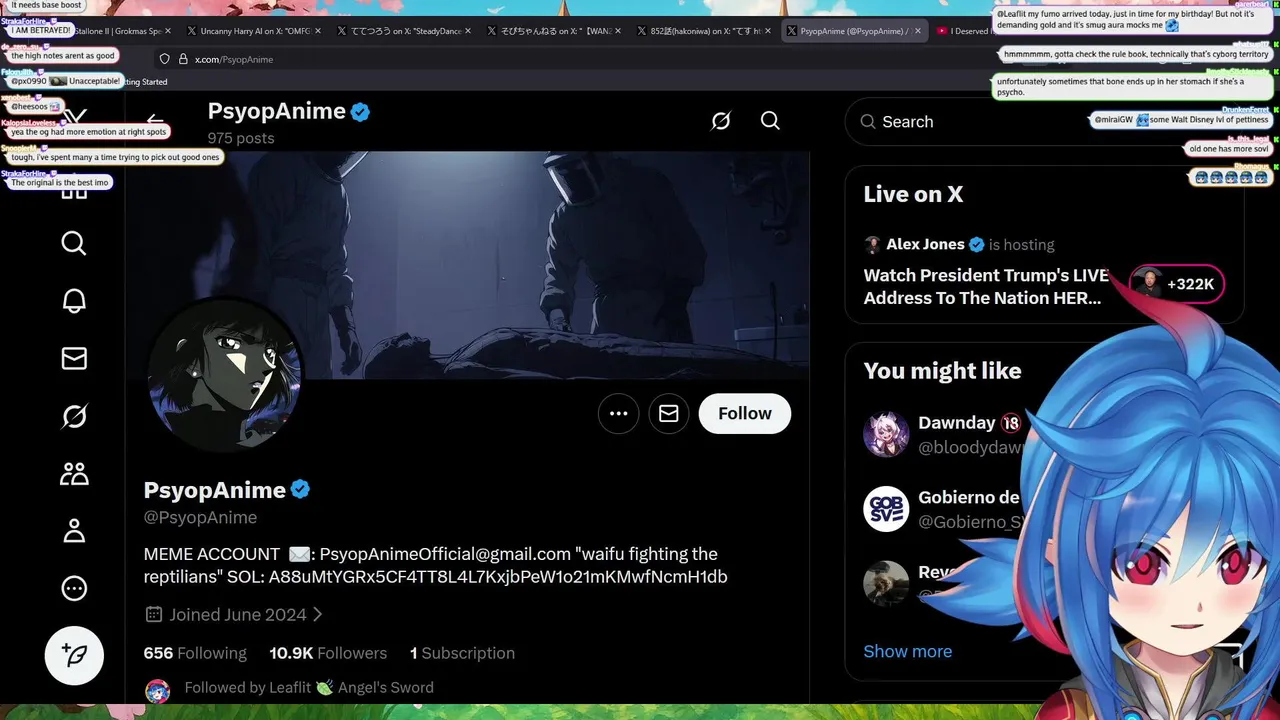Screen dimensions: 1280x720
Task: Open Messages envelope in sidebar
Action: point(74,358)
